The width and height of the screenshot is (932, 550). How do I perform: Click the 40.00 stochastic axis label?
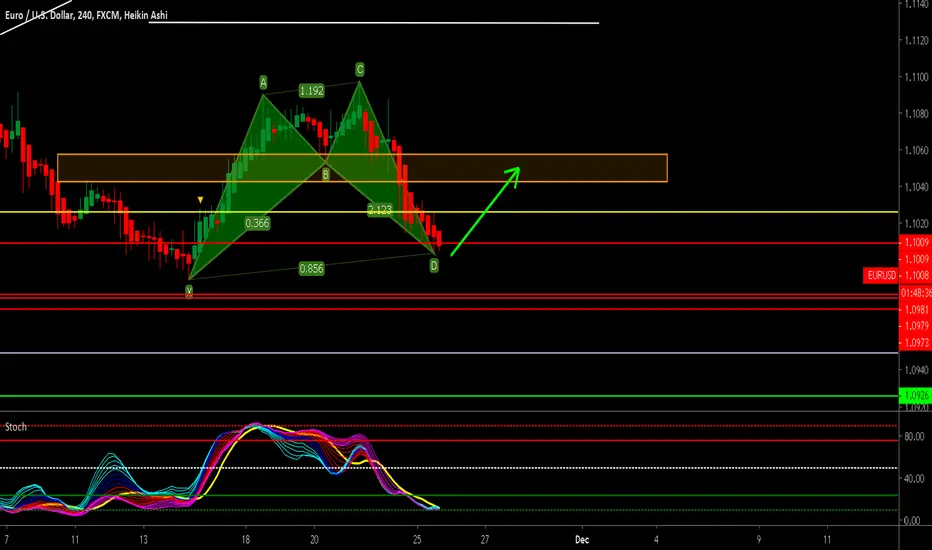click(x=914, y=479)
